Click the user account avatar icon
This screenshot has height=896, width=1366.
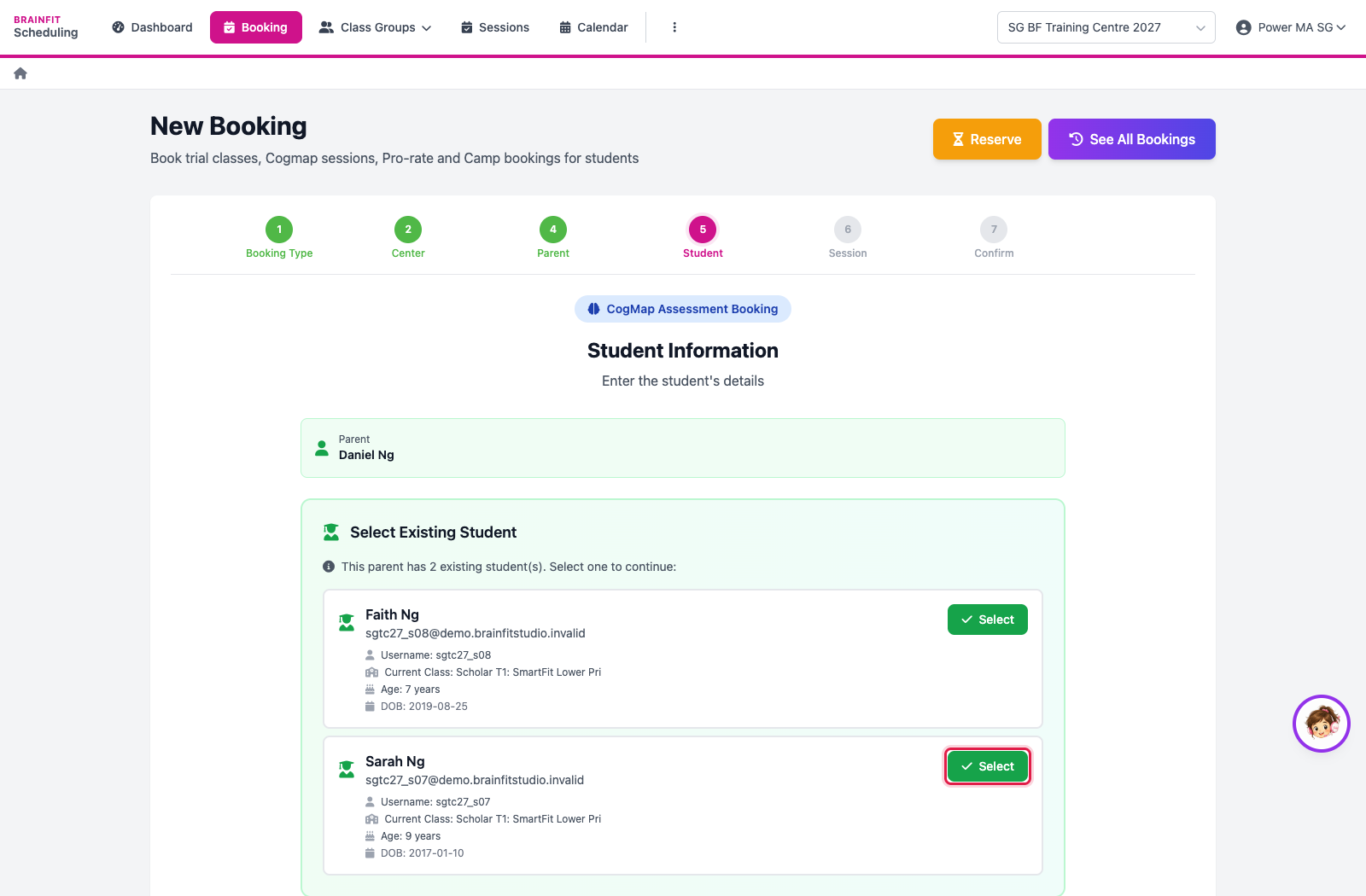[1243, 27]
